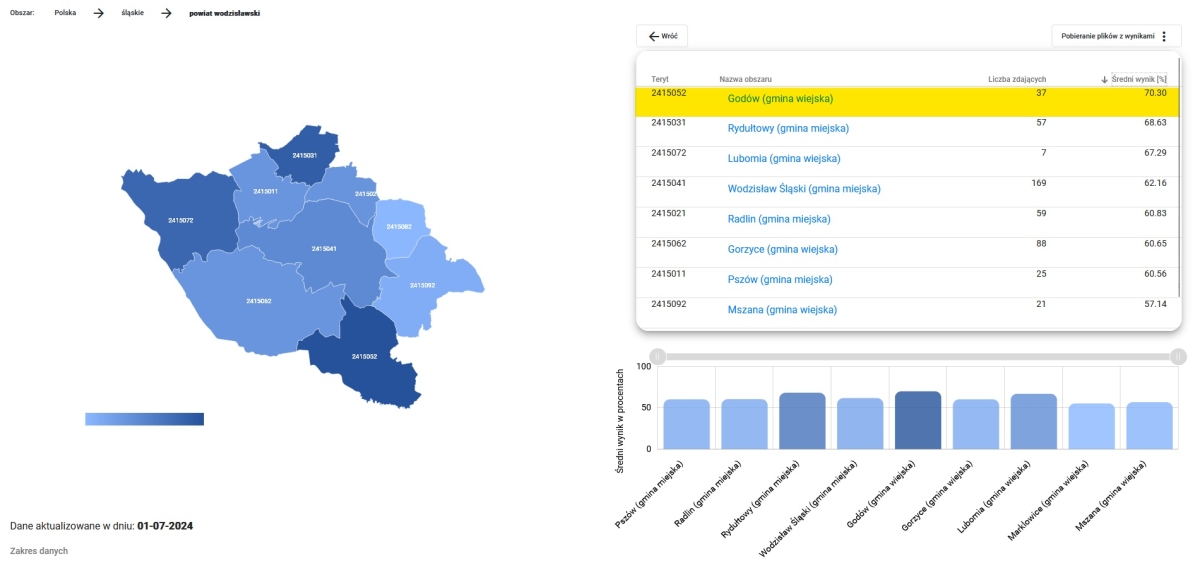The image size is (1200, 561).
Task: Click score value 57.14
Action: (1155, 303)
